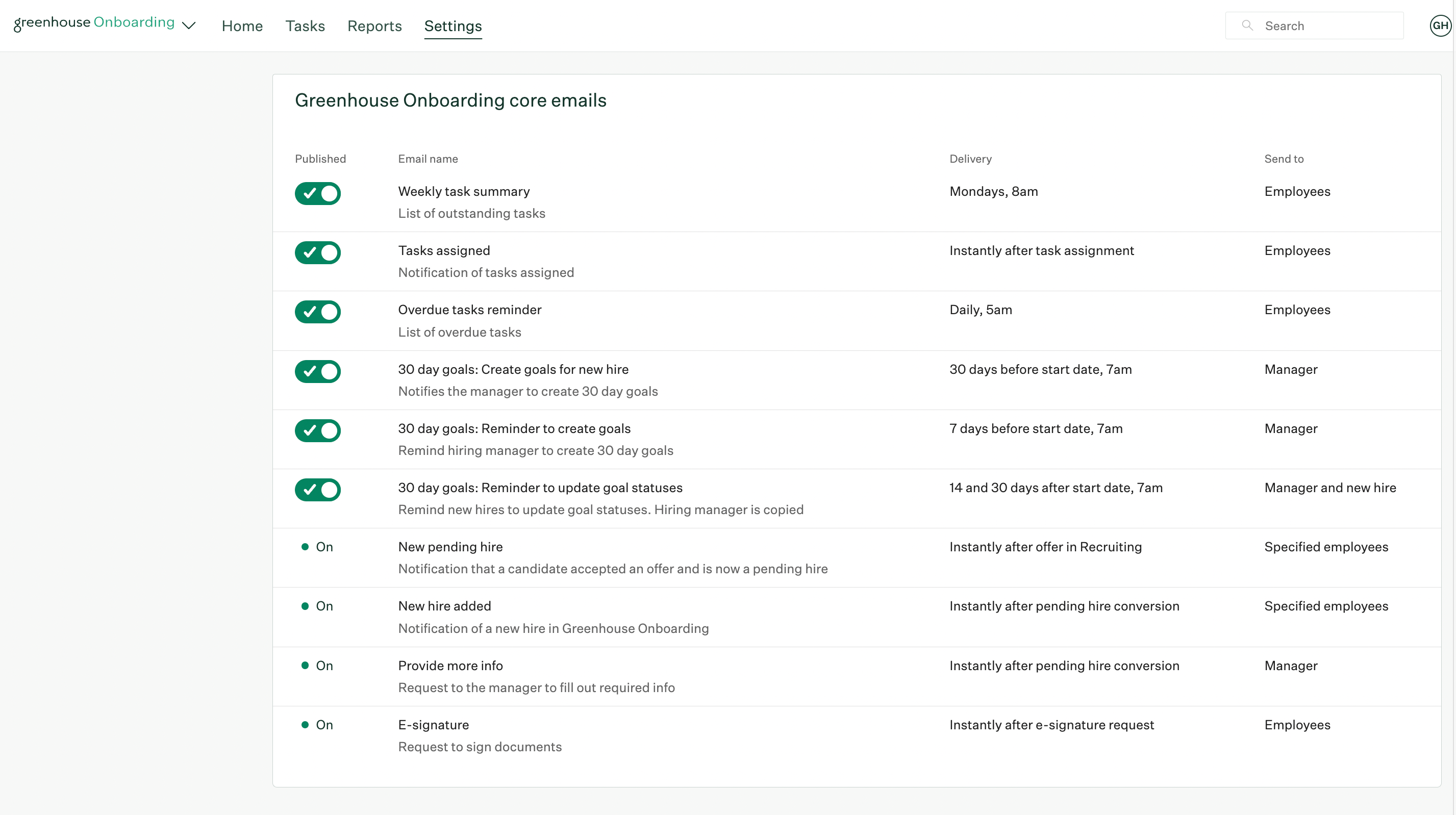
Task: Click 30 days before start date, 7am
Action: pyautogui.click(x=1041, y=370)
